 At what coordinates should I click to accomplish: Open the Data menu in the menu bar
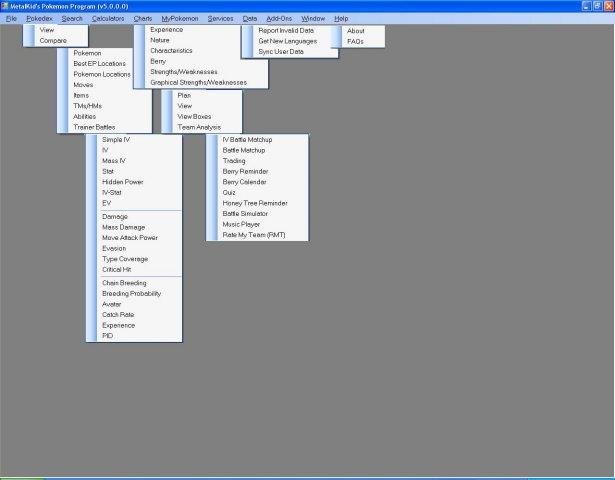click(249, 18)
